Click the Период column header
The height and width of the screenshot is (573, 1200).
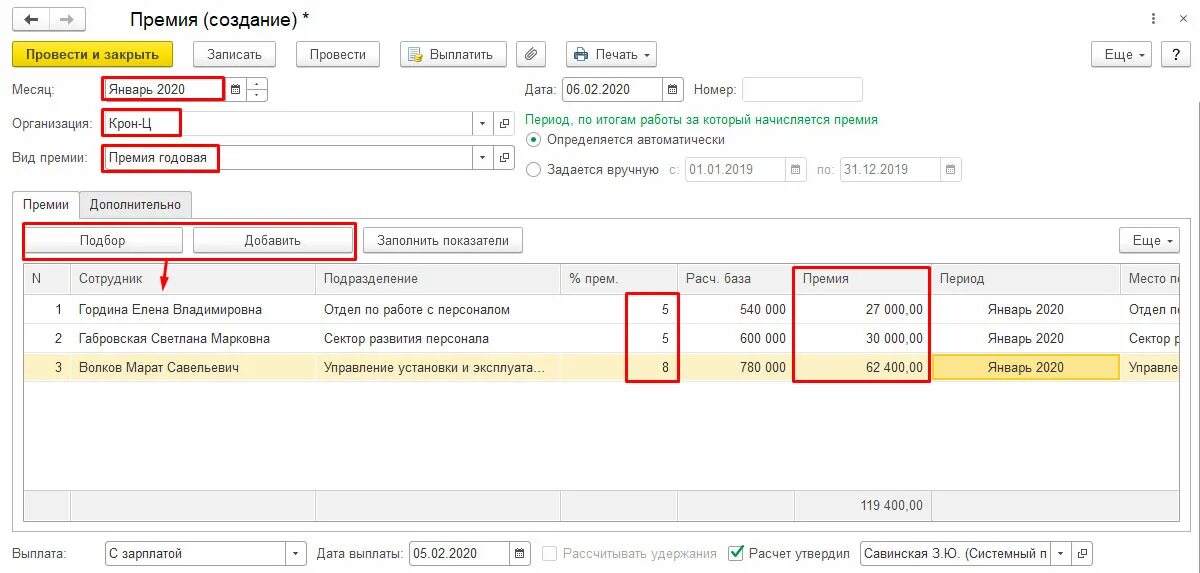[x=1025, y=279]
